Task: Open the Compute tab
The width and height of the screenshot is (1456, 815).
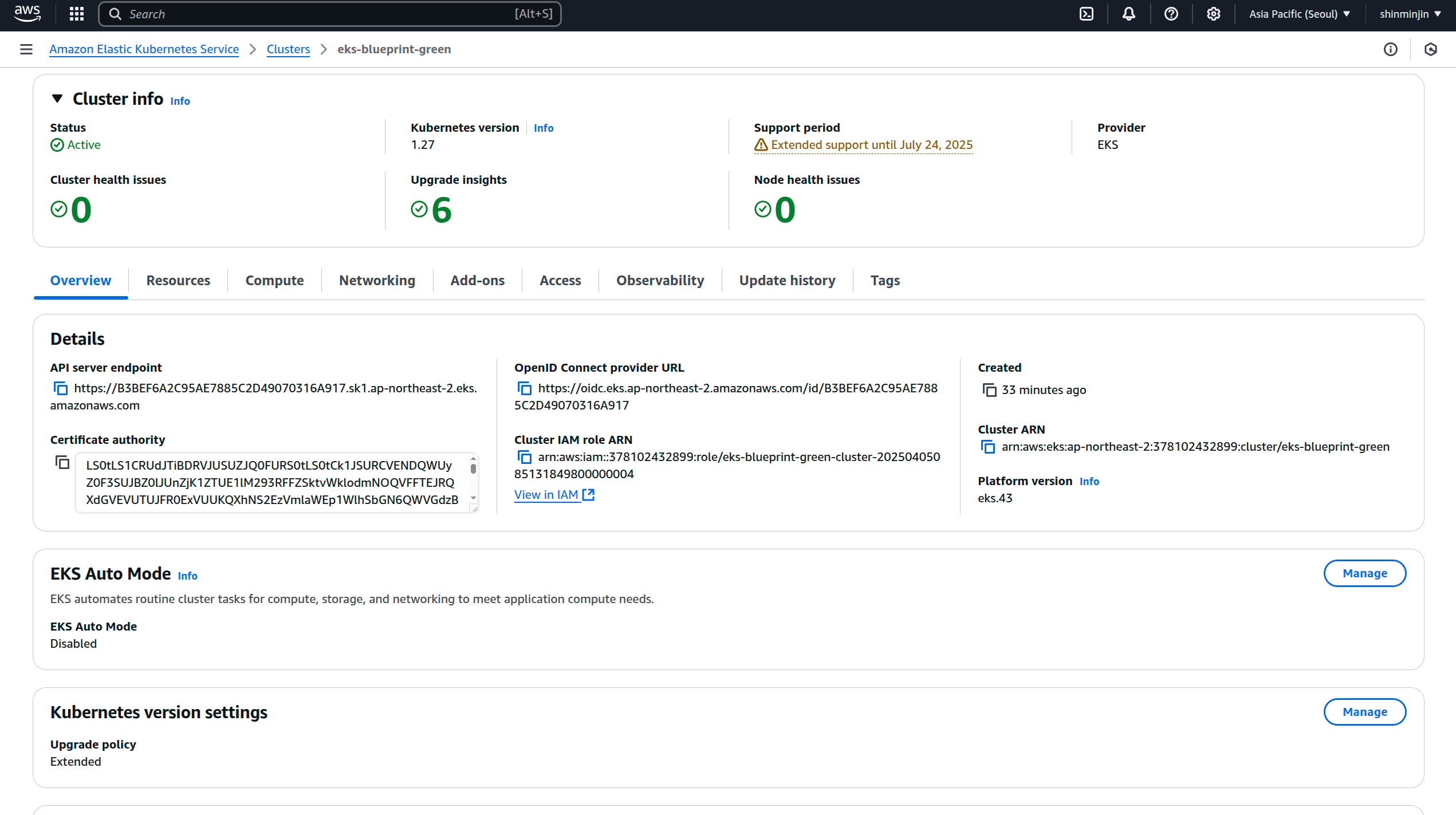Action: (274, 280)
